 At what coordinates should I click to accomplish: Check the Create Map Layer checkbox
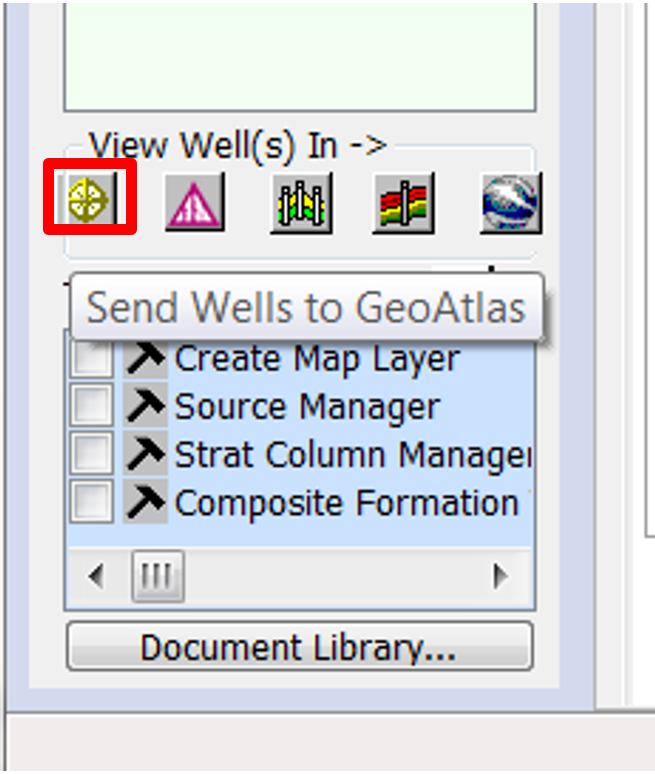(x=92, y=358)
